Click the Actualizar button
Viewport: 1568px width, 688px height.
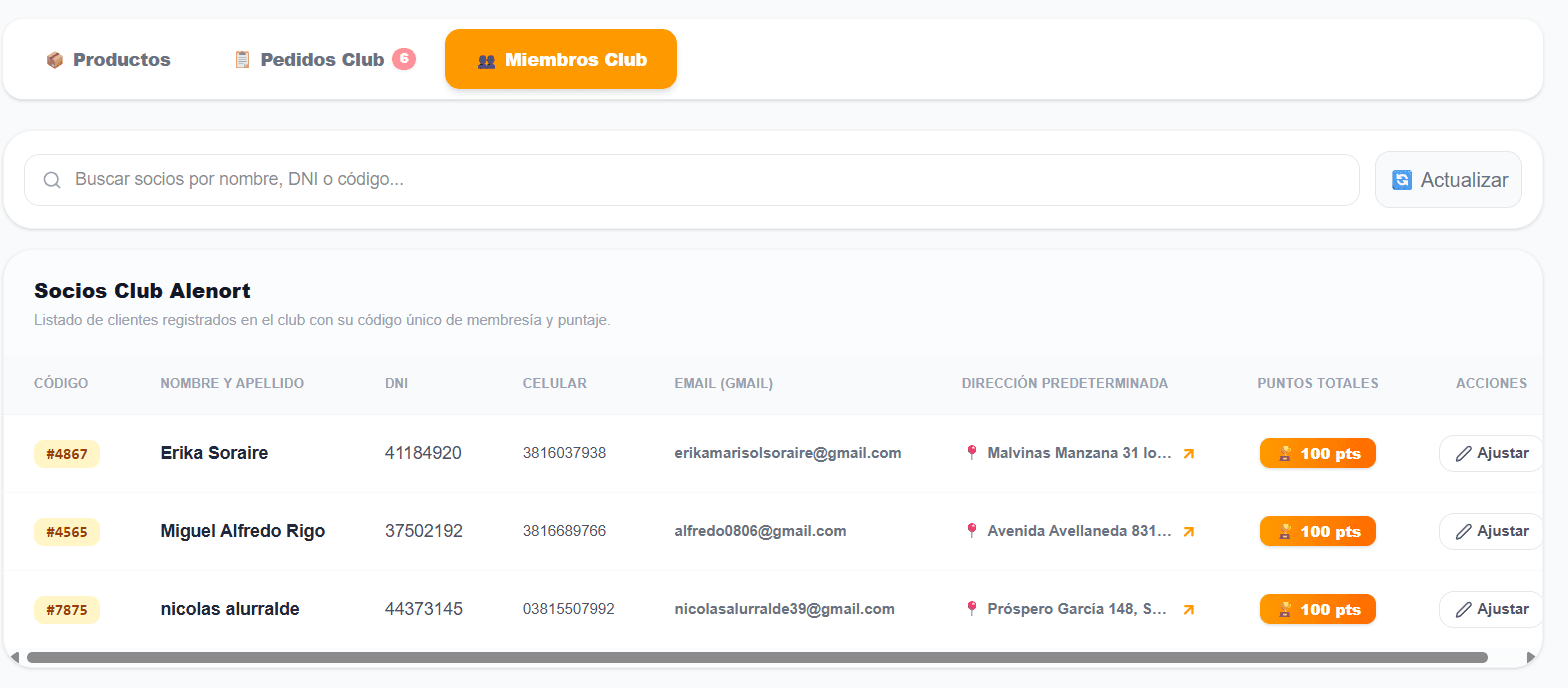click(1448, 180)
